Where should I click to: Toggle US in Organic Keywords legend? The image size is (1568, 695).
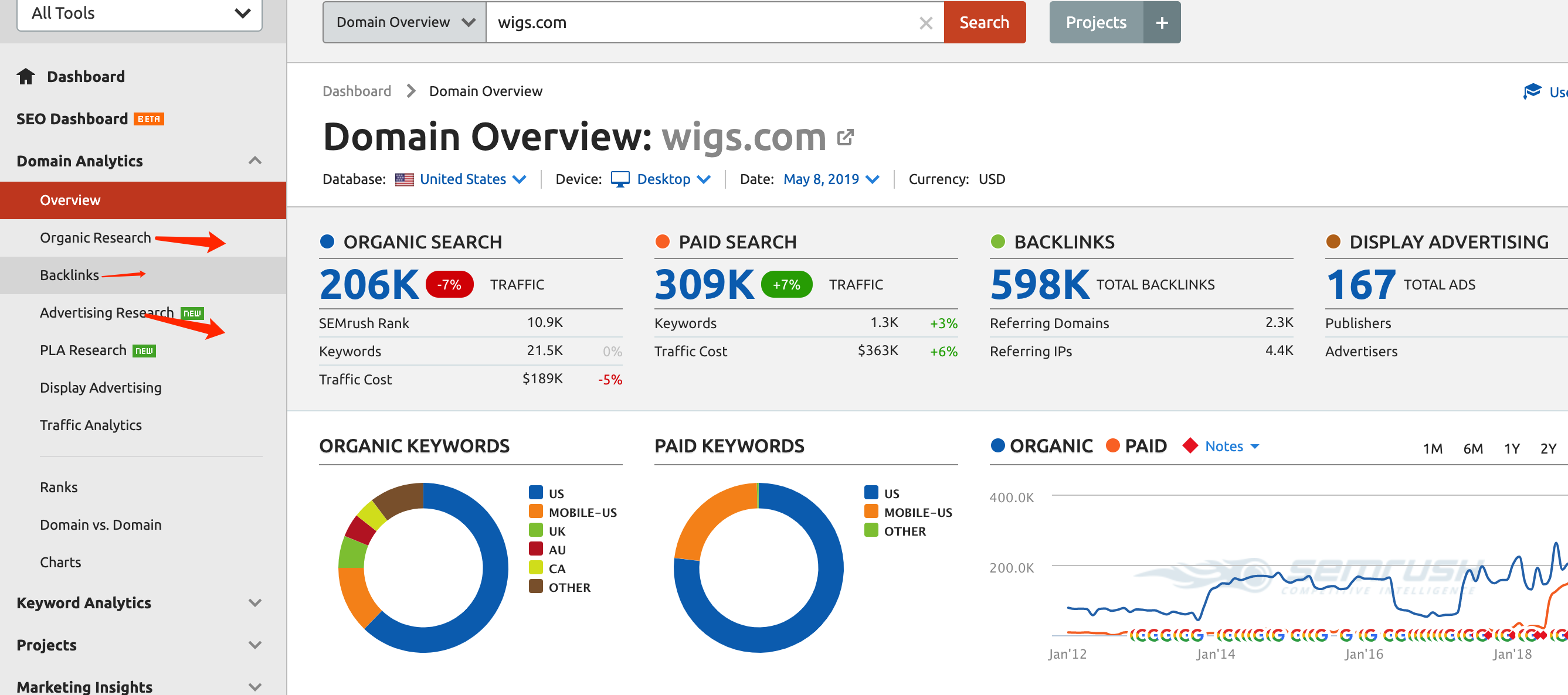(x=547, y=493)
